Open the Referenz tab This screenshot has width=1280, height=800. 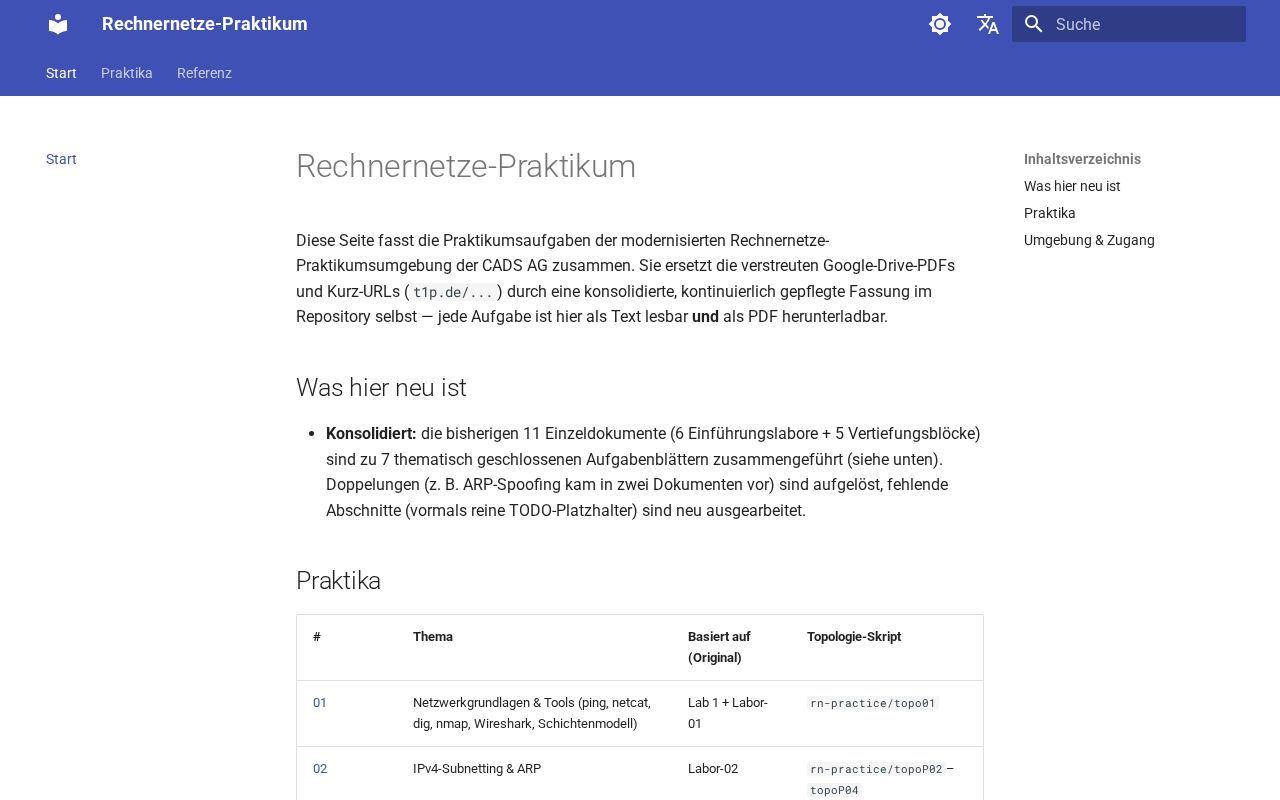(204, 73)
